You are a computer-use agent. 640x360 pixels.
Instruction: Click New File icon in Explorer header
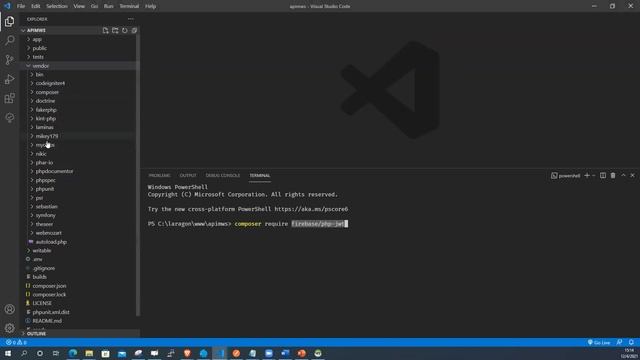coord(105,31)
